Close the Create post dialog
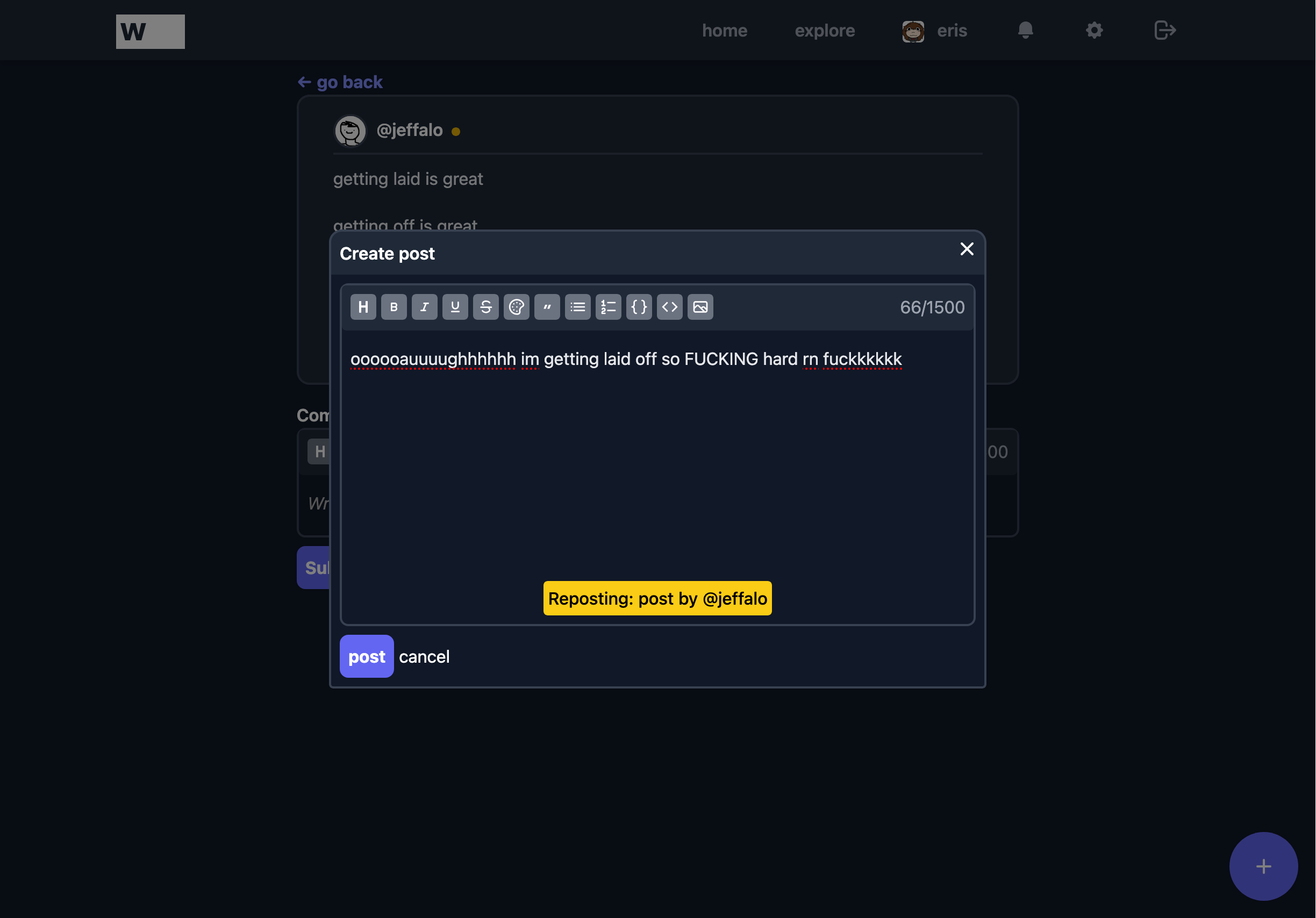1316x918 pixels. click(x=967, y=249)
